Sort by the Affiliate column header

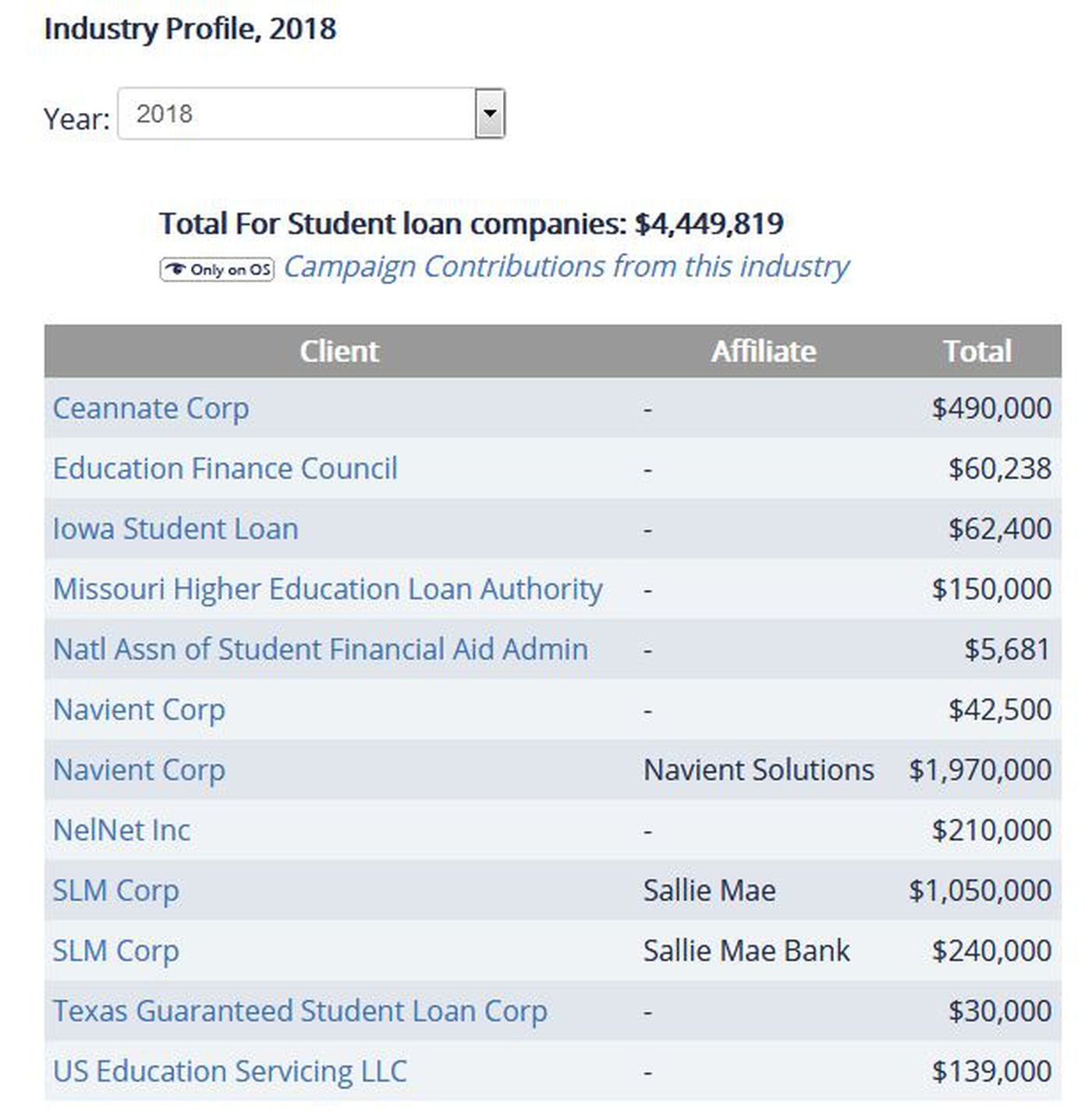coord(763,351)
